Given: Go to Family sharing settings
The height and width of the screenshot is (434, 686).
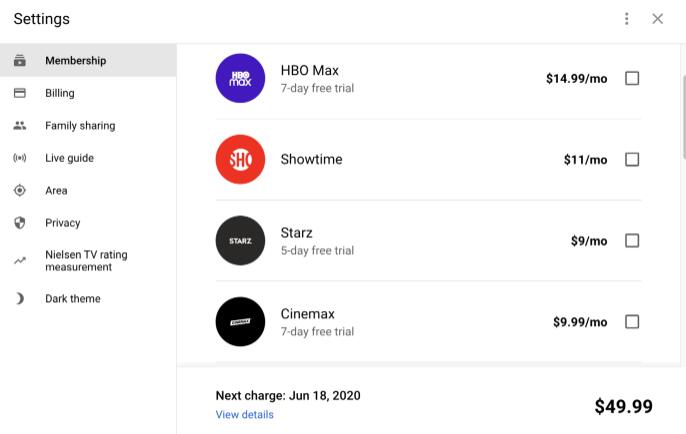Looking at the screenshot, I should click(88, 126).
